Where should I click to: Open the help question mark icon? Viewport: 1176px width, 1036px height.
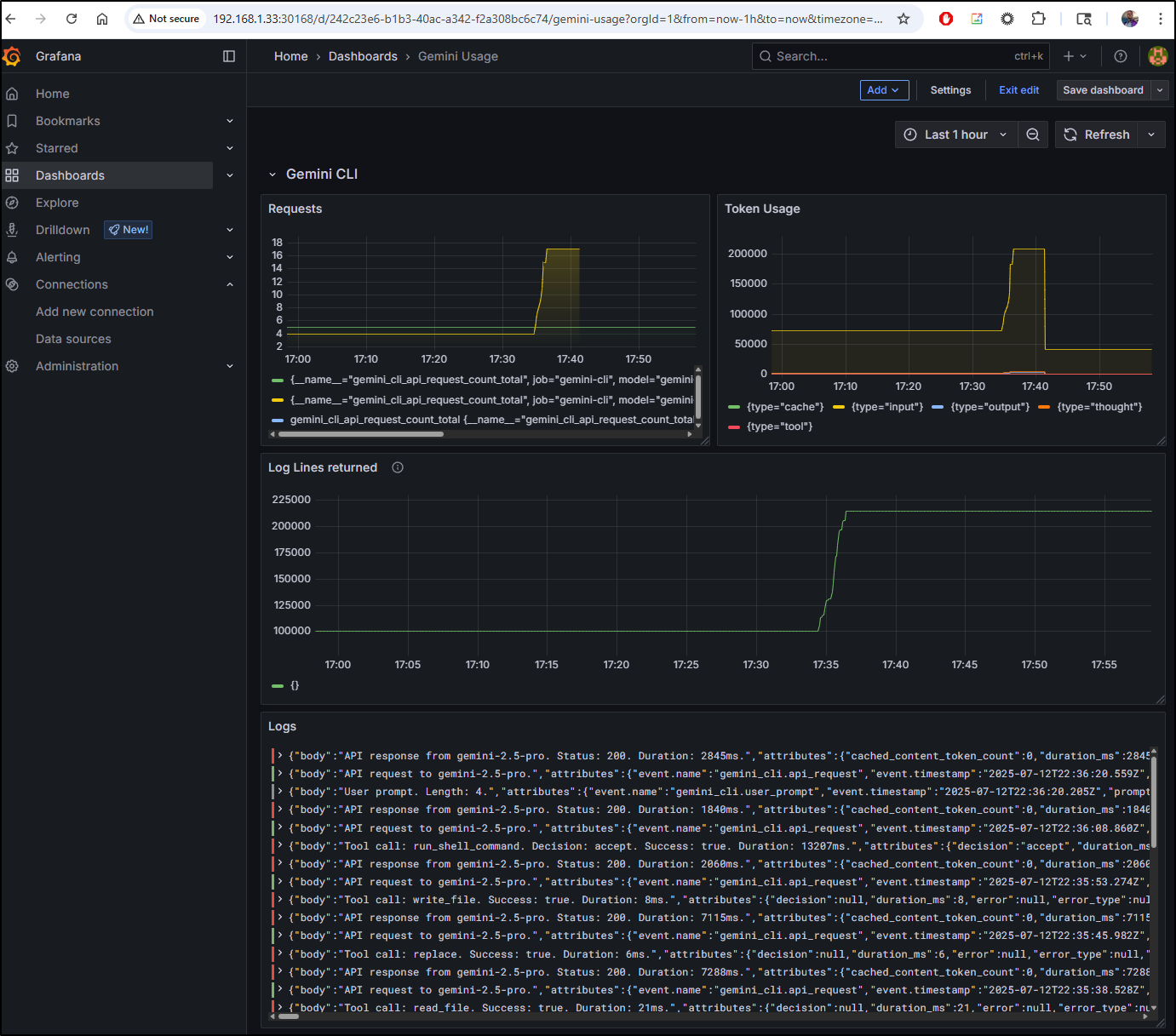[1121, 56]
